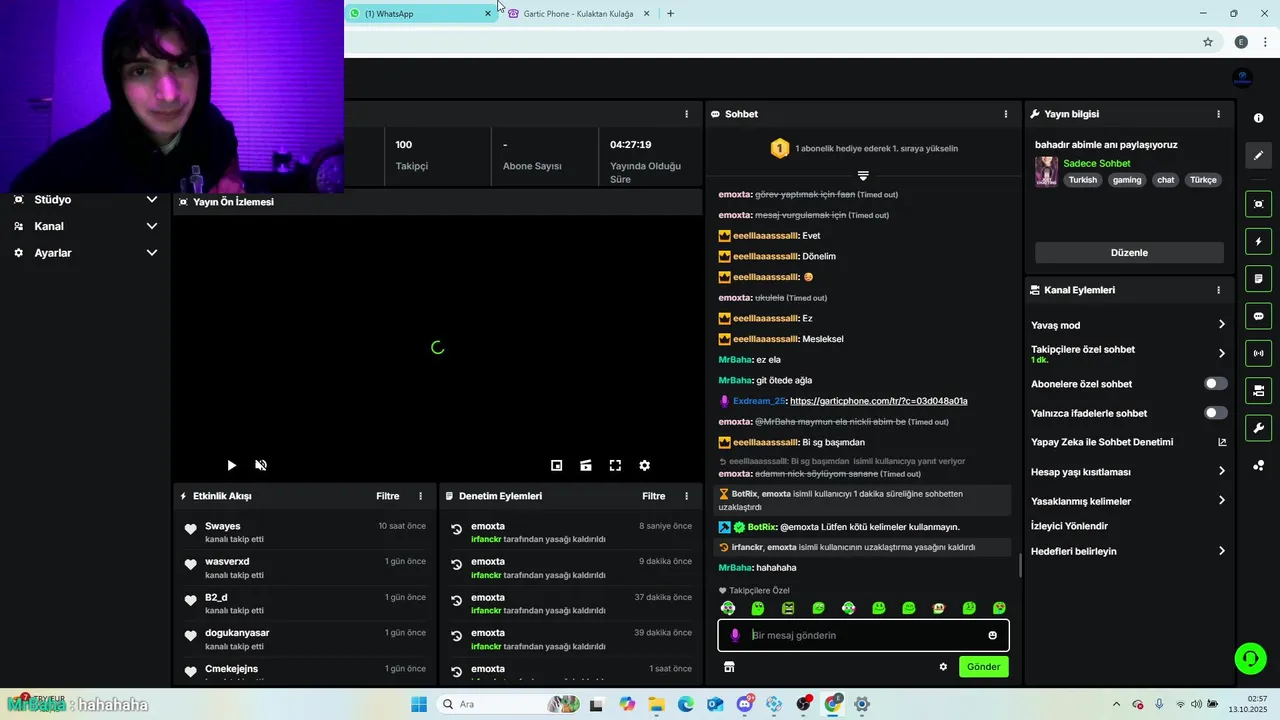Viewport: 1280px width, 720px height.
Task: Click the Düzenle button in Yayın bilgisi
Action: 1129,253
